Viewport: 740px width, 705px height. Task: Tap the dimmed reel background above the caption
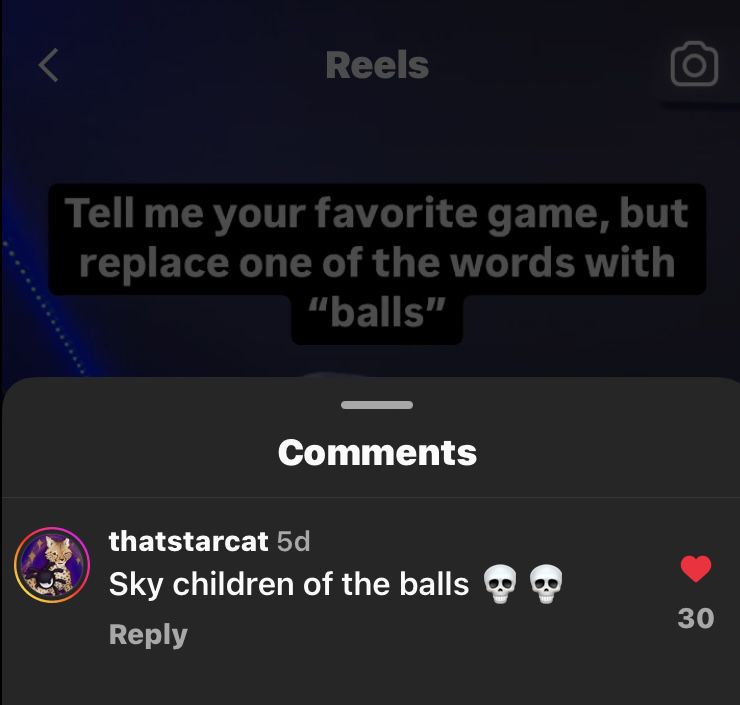coord(378,142)
